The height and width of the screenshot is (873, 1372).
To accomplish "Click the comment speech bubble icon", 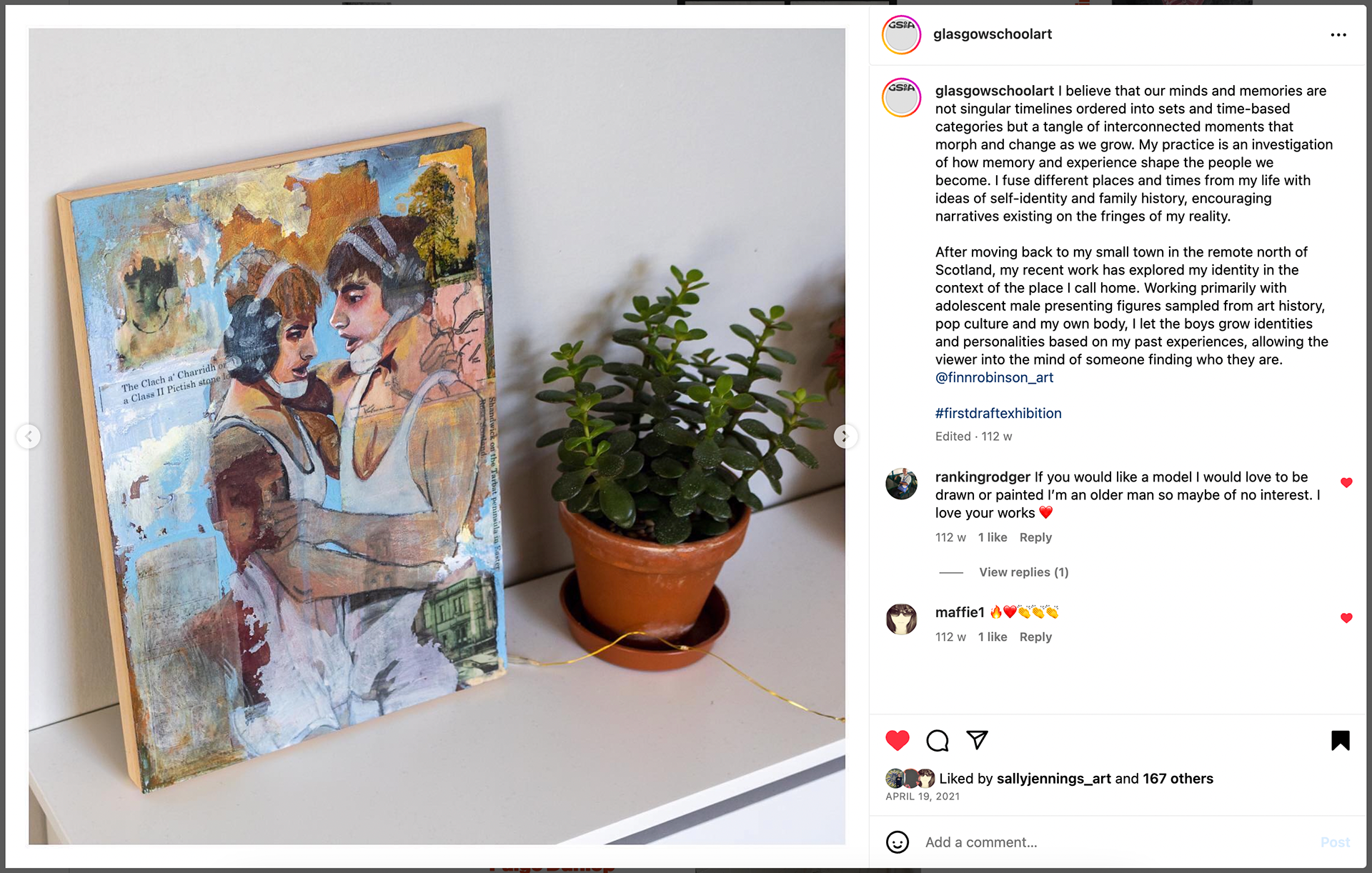I will [937, 740].
